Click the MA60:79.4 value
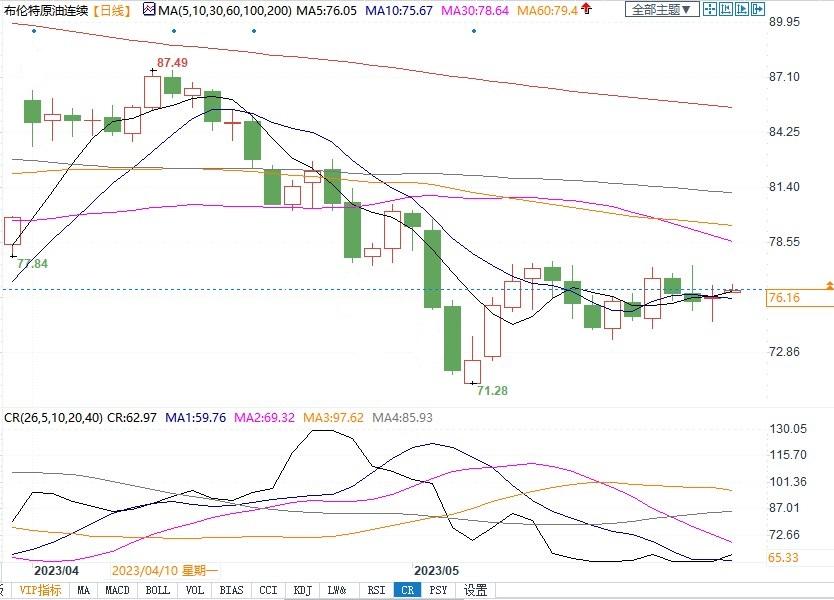This screenshot has height=600, width=834. (x=547, y=10)
